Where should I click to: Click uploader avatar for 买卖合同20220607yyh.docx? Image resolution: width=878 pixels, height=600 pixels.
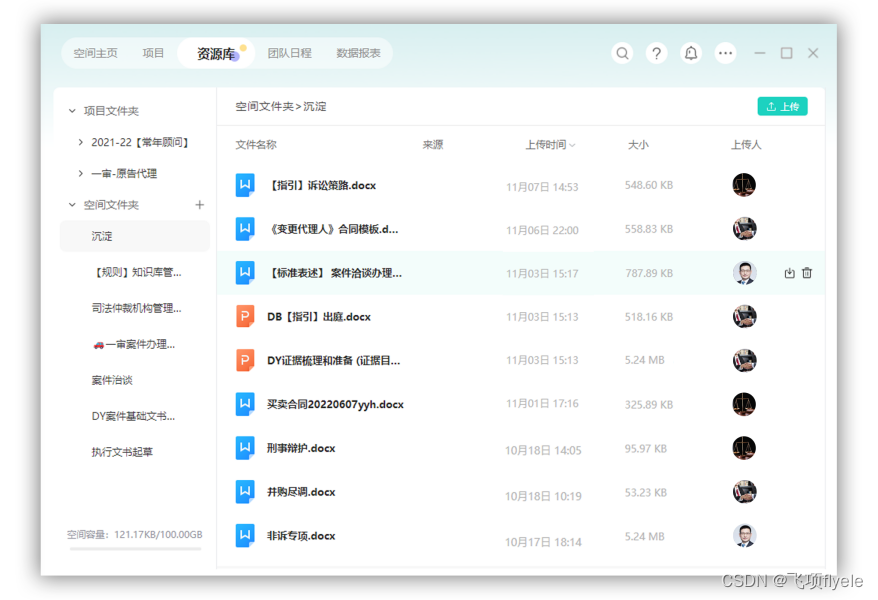coord(744,404)
